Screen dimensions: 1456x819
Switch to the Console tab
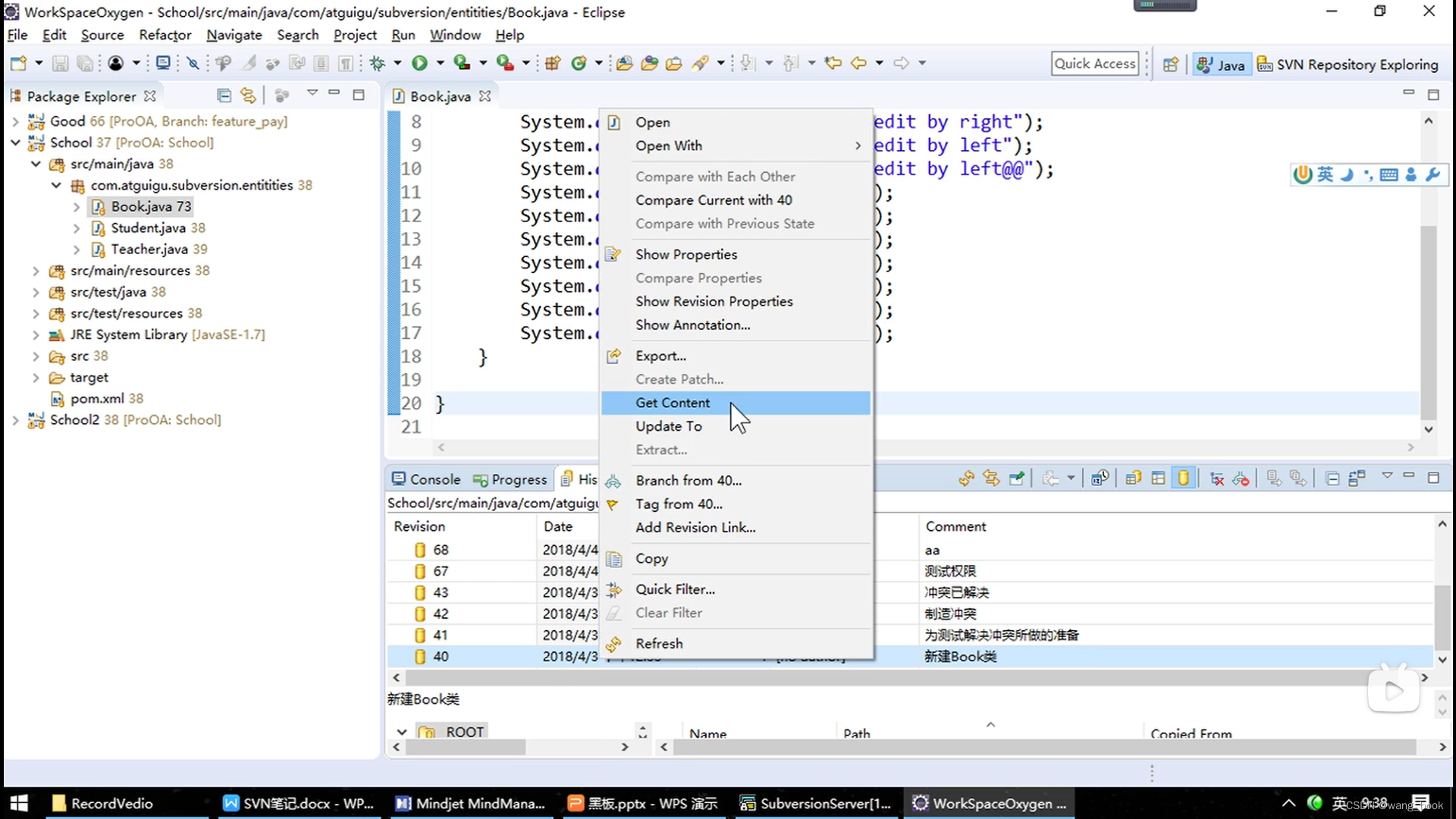(426, 479)
